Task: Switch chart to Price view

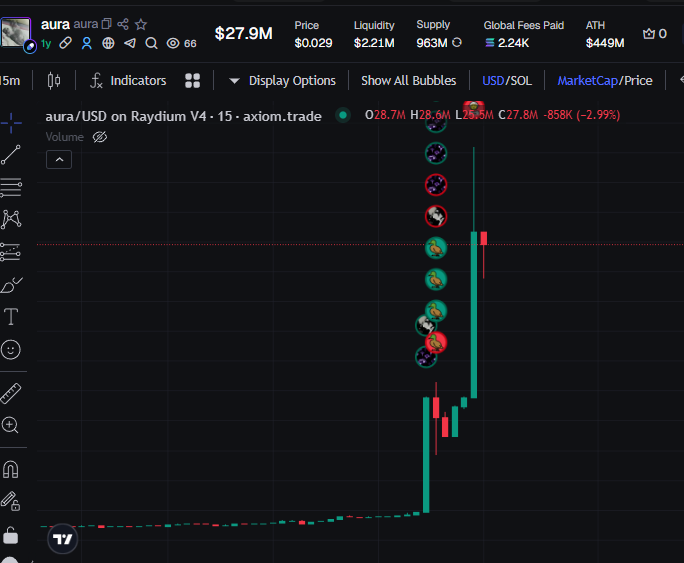Action: [639, 81]
